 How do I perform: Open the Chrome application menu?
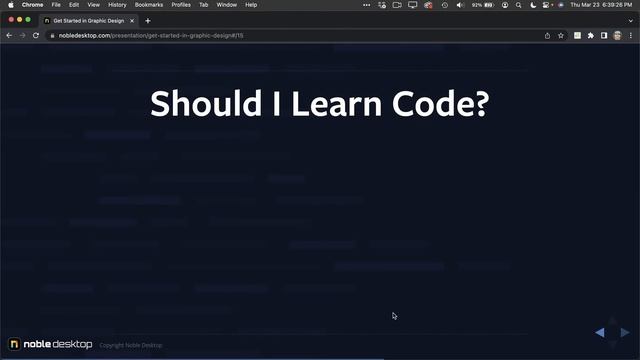click(33, 5)
